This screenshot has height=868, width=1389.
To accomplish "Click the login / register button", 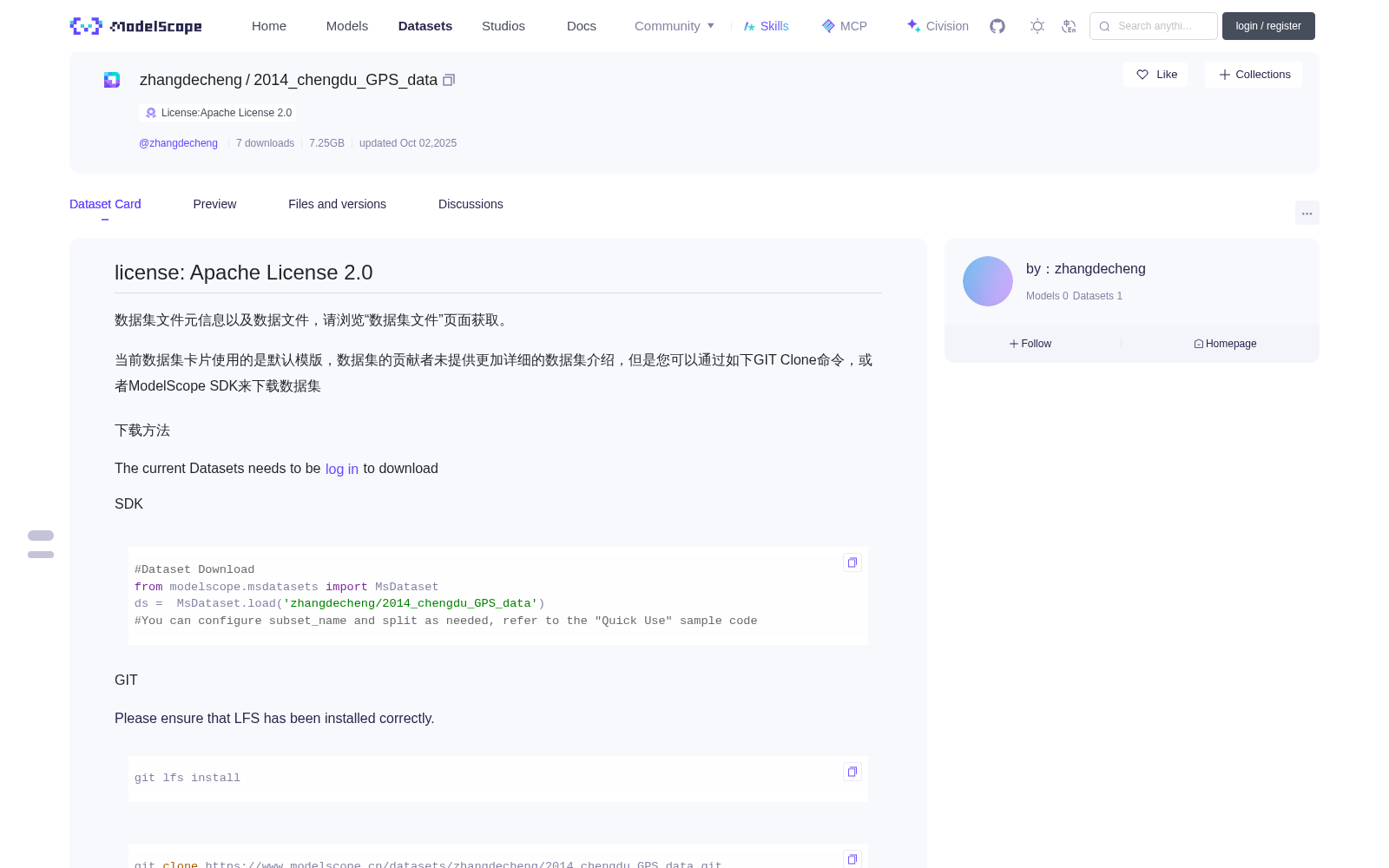I will (1268, 26).
